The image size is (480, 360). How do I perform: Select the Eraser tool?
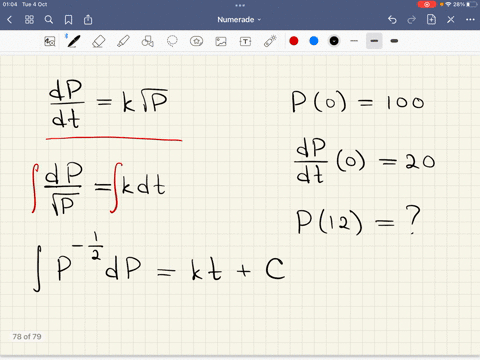point(98,42)
